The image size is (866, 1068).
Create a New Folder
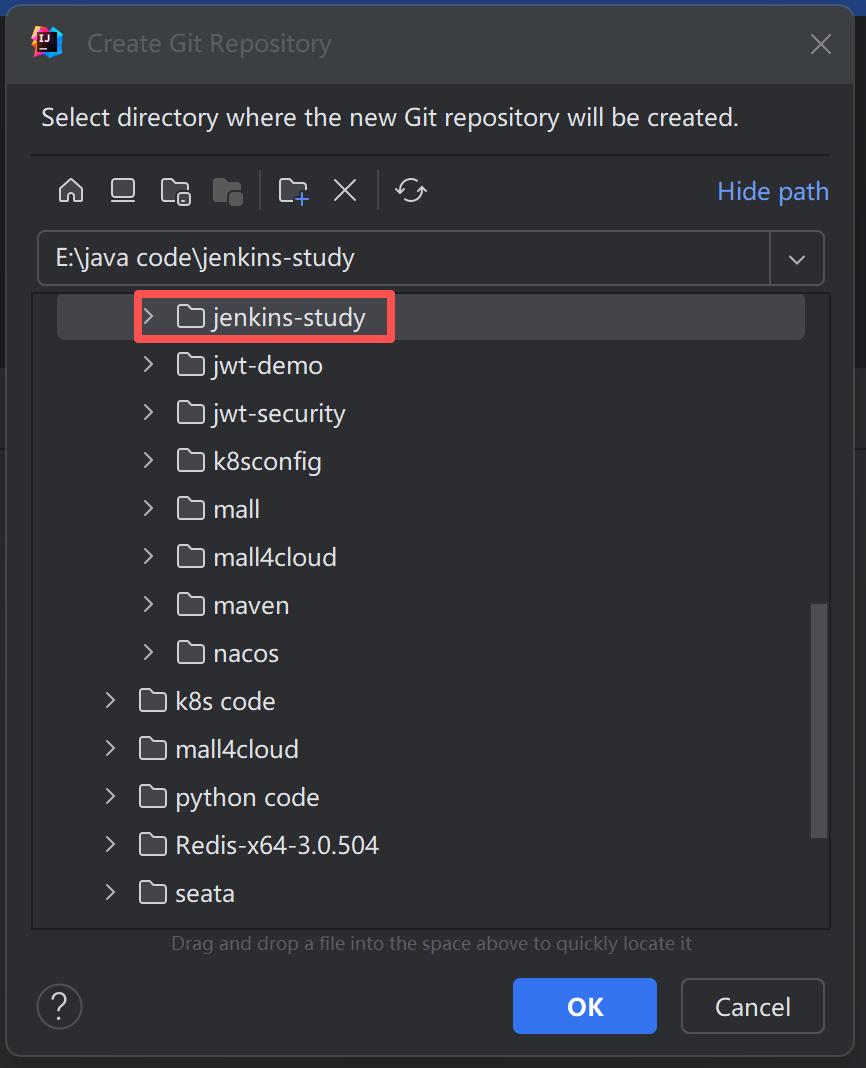point(291,190)
